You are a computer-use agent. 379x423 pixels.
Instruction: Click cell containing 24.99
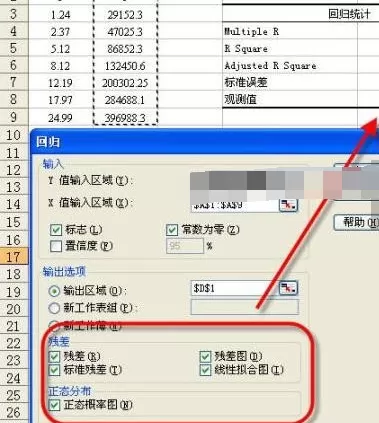pyautogui.click(x=61, y=117)
